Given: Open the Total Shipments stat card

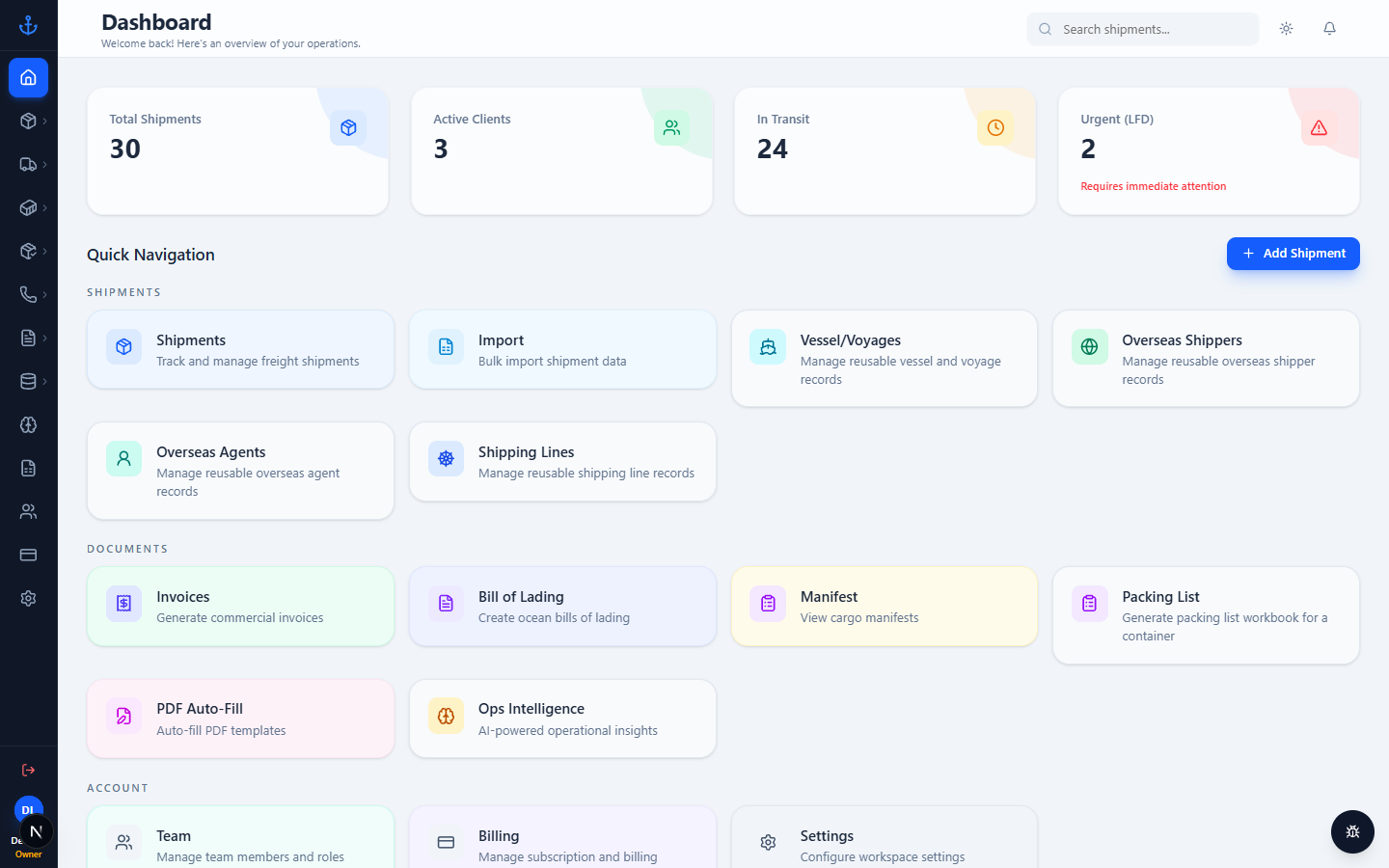Looking at the screenshot, I should (237, 151).
